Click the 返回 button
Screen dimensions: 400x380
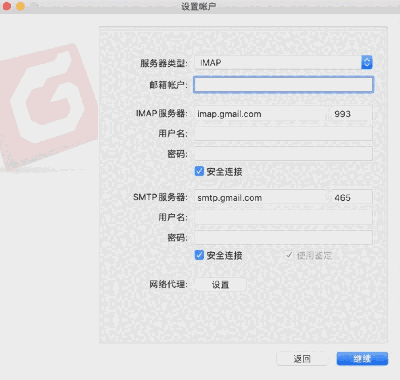tap(302, 359)
